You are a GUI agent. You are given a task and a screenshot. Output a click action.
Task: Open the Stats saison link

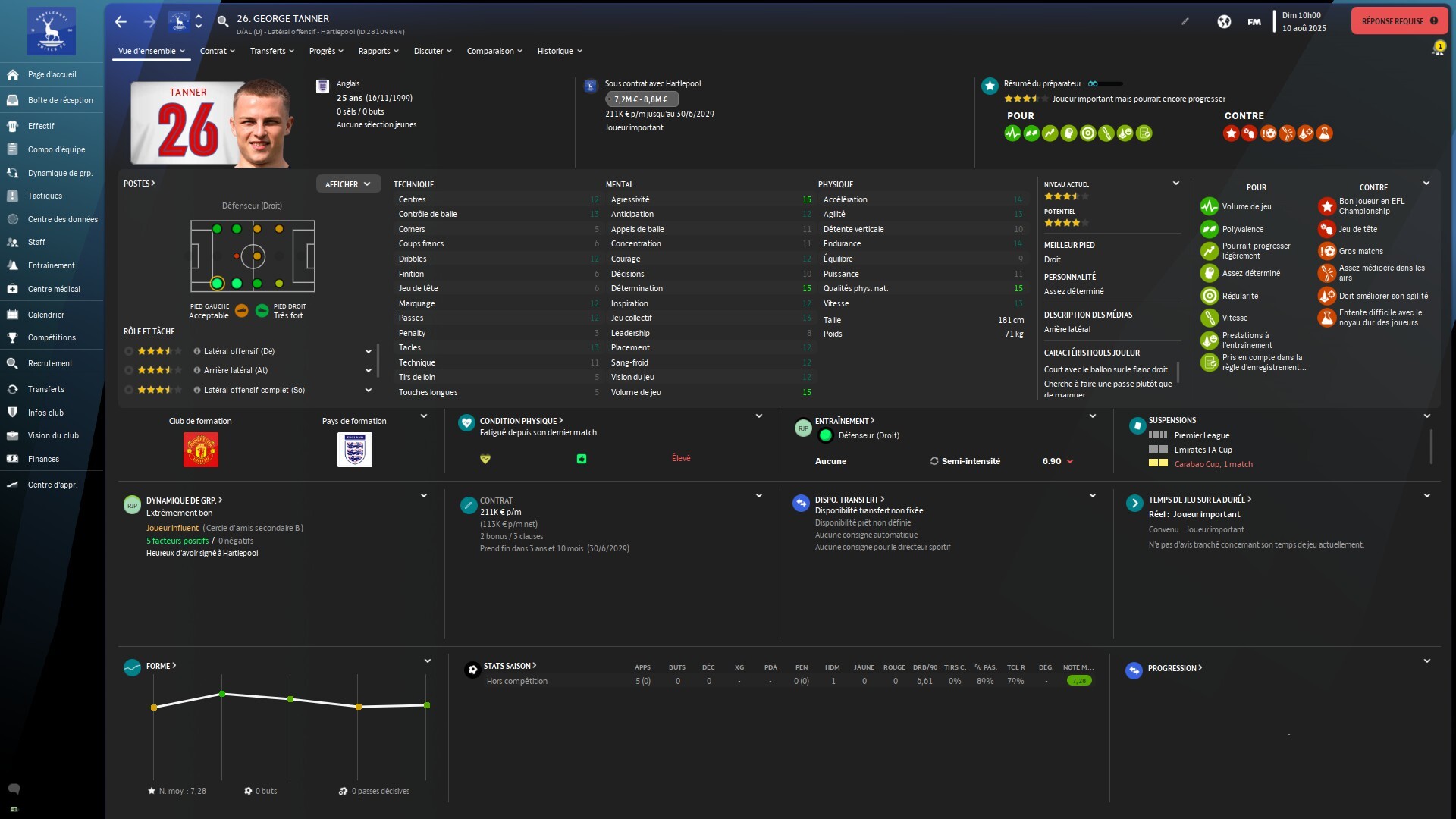pos(510,666)
